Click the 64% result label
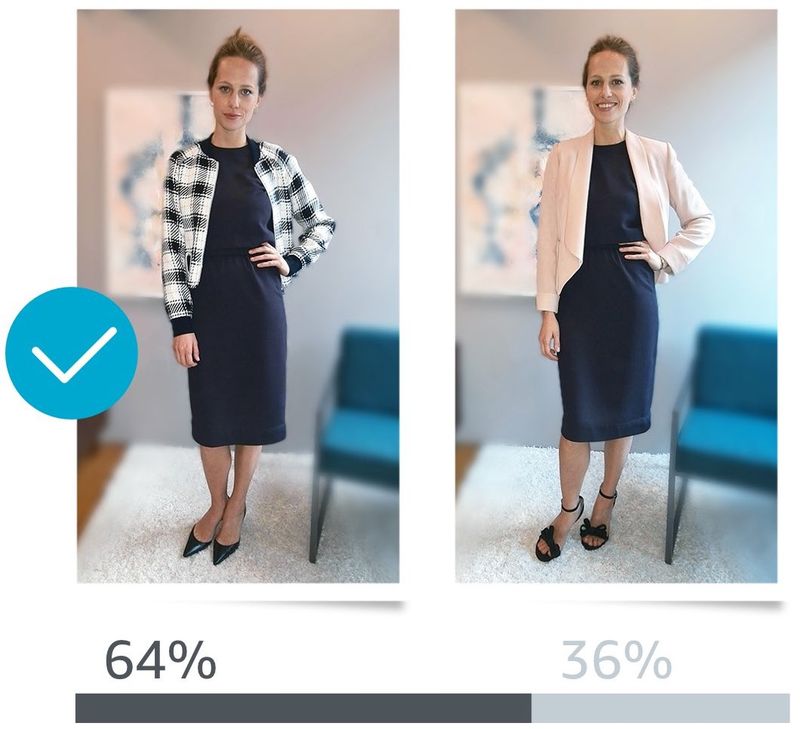 [x=161, y=660]
